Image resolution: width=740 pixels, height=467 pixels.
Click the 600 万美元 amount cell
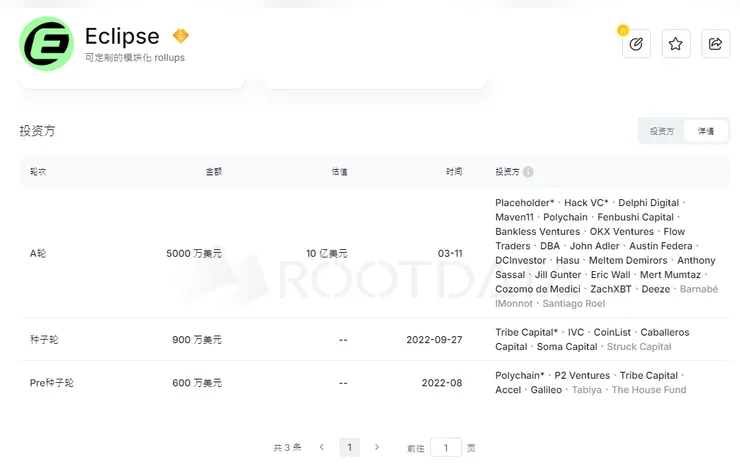click(197, 383)
